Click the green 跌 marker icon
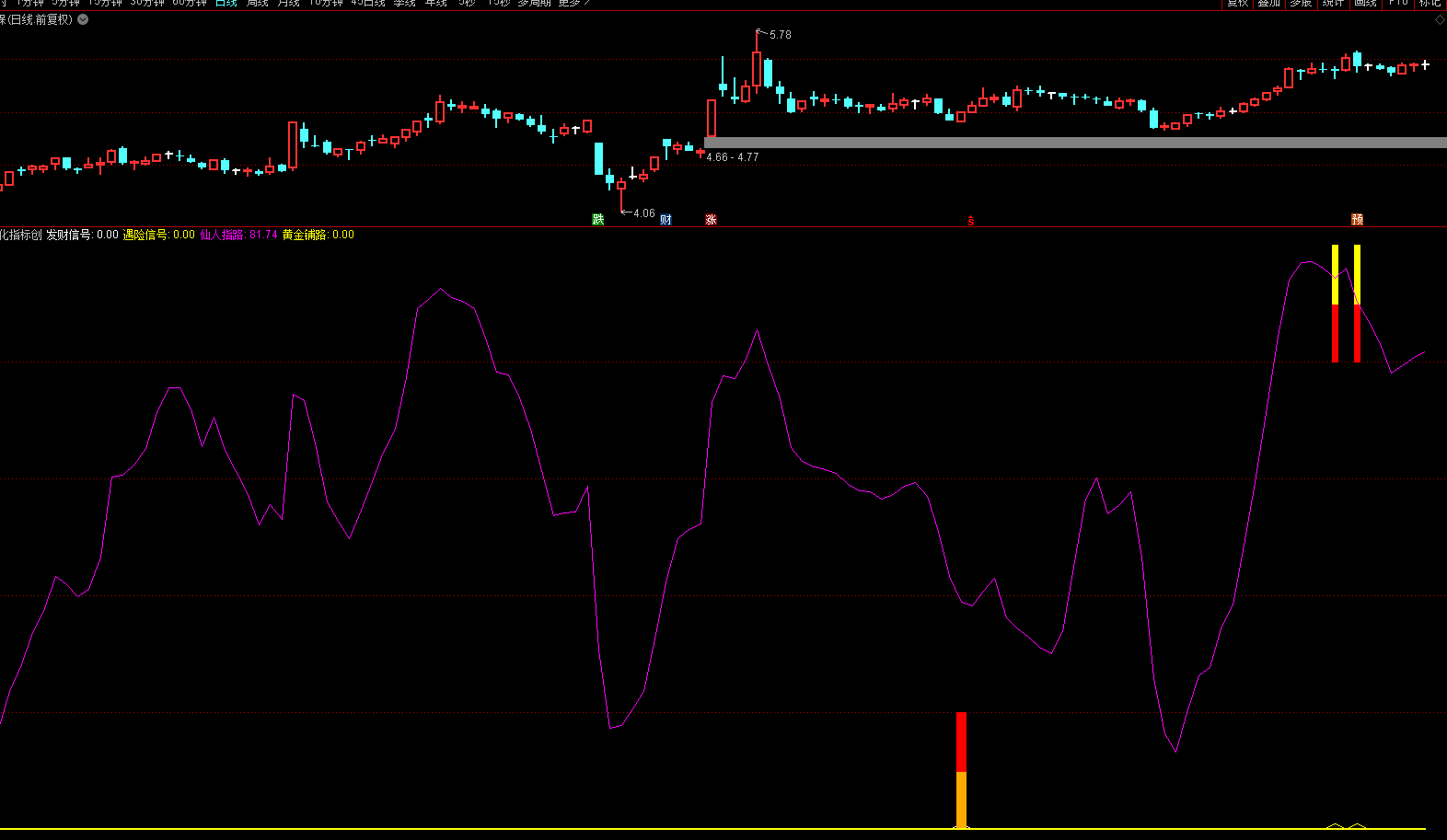1447x840 pixels. pos(598,219)
